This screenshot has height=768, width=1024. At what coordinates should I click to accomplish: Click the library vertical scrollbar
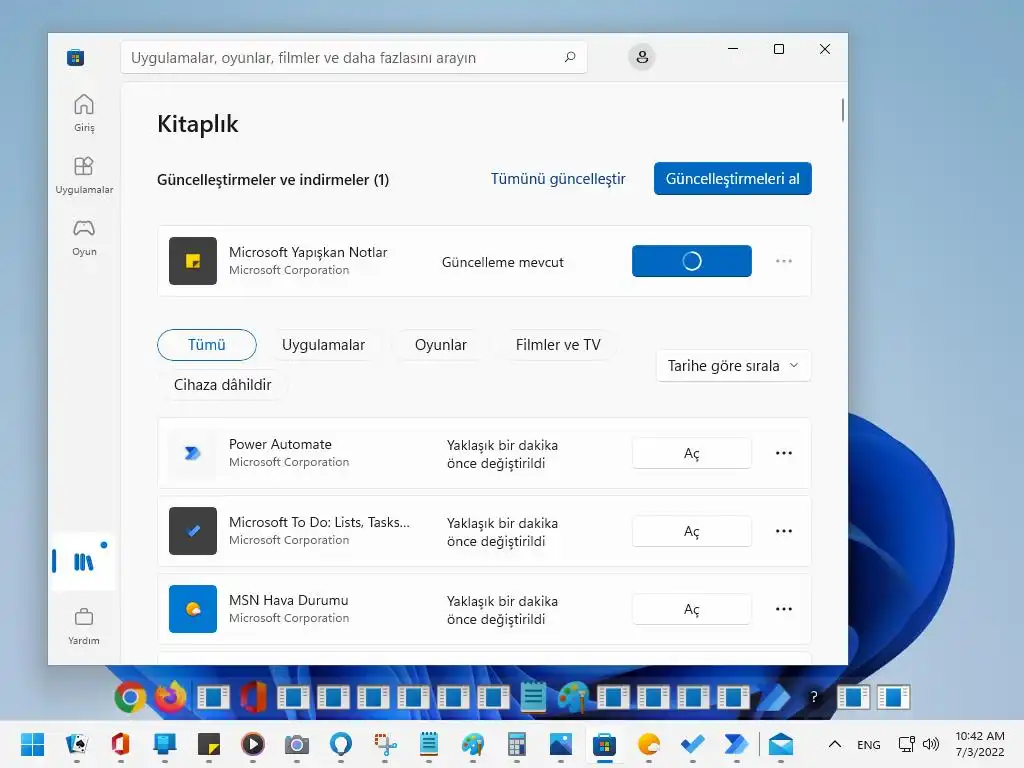842,110
